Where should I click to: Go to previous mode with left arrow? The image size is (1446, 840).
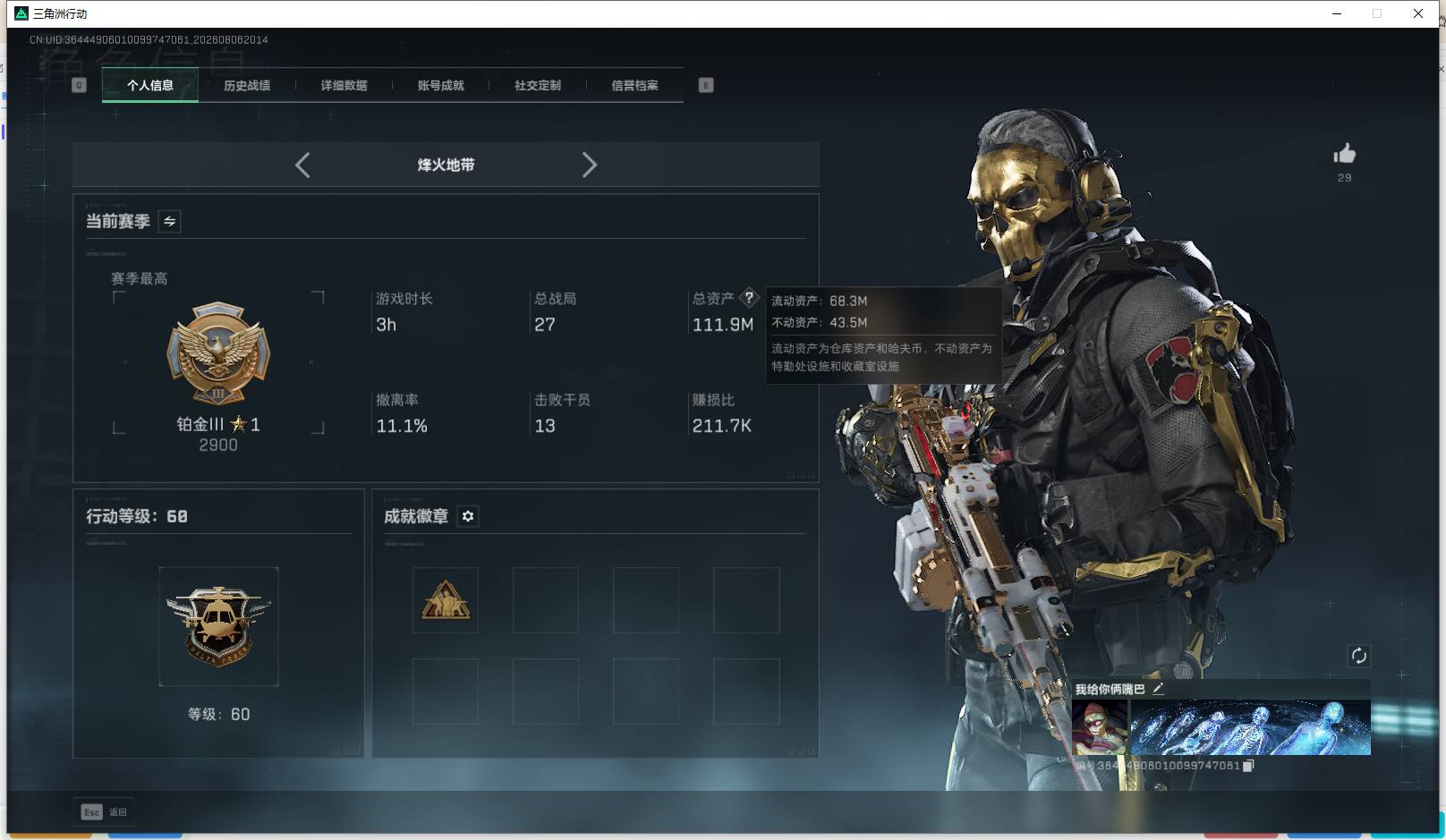(302, 165)
